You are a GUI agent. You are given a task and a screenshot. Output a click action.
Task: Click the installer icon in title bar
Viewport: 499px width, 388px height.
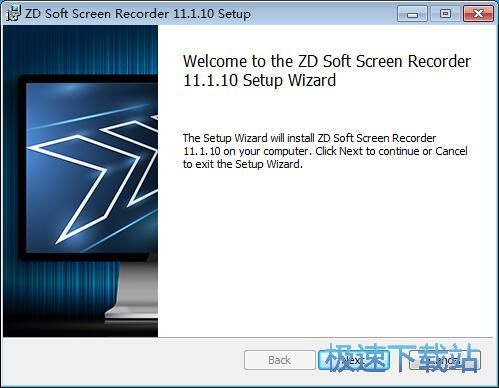click(x=14, y=14)
